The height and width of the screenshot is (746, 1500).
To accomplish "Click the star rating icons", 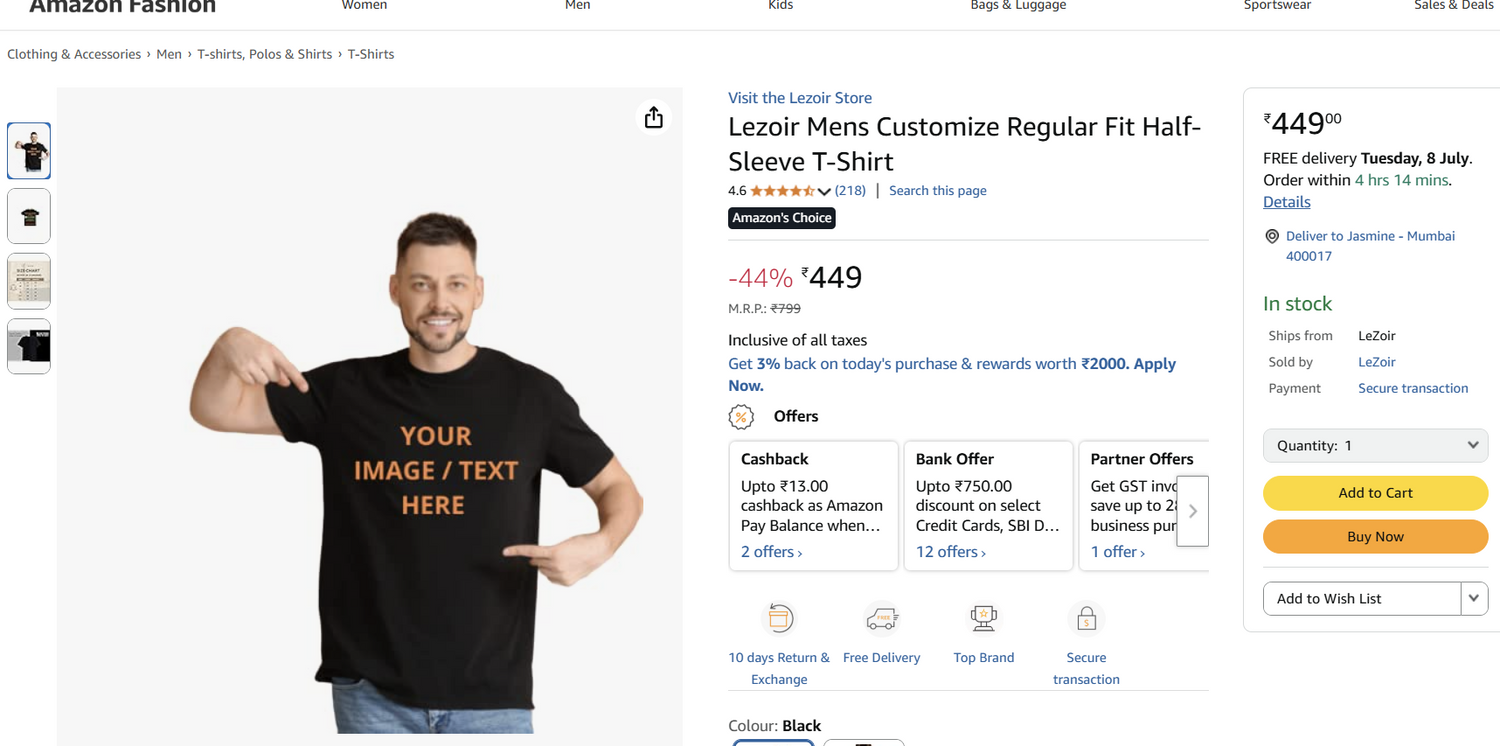I will pos(782,191).
